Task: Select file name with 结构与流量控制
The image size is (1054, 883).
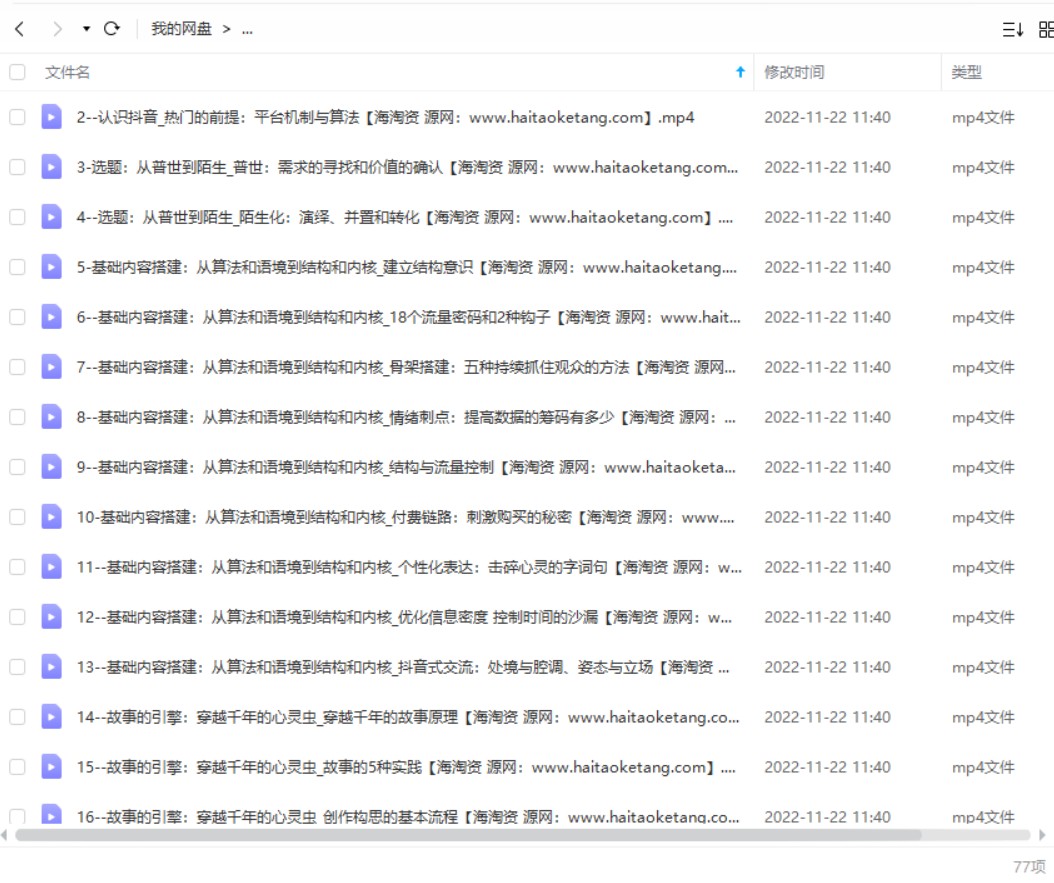Action: pos(406,466)
